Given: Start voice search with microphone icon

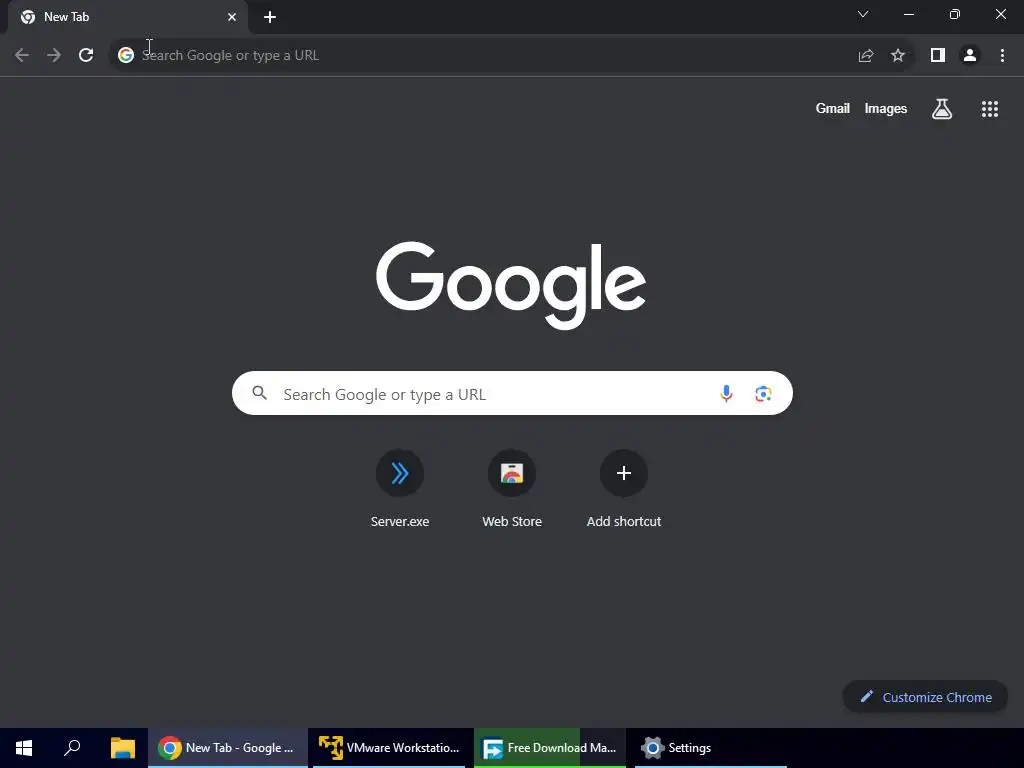Looking at the screenshot, I should [726, 393].
